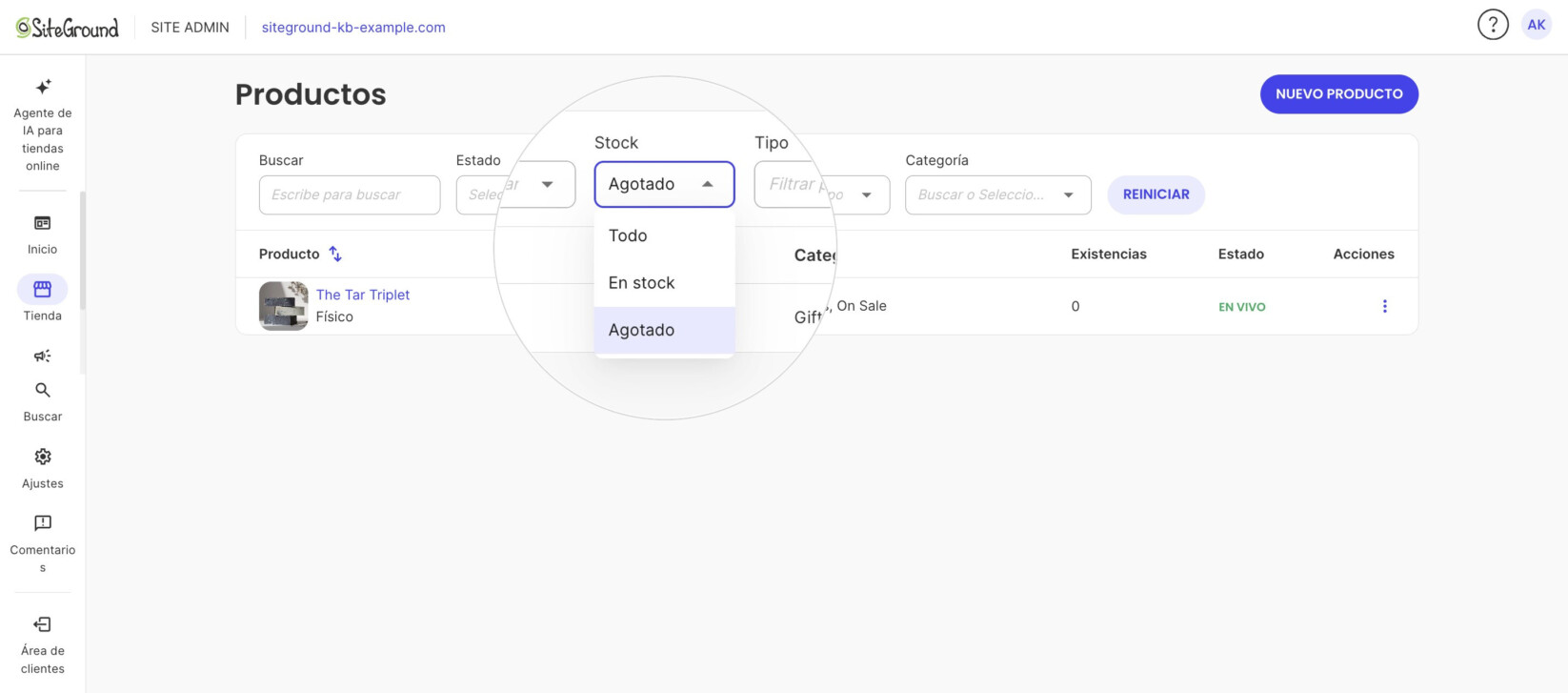Image resolution: width=1568 pixels, height=693 pixels.
Task: Open the Estado filter dropdown
Action: coord(515,185)
